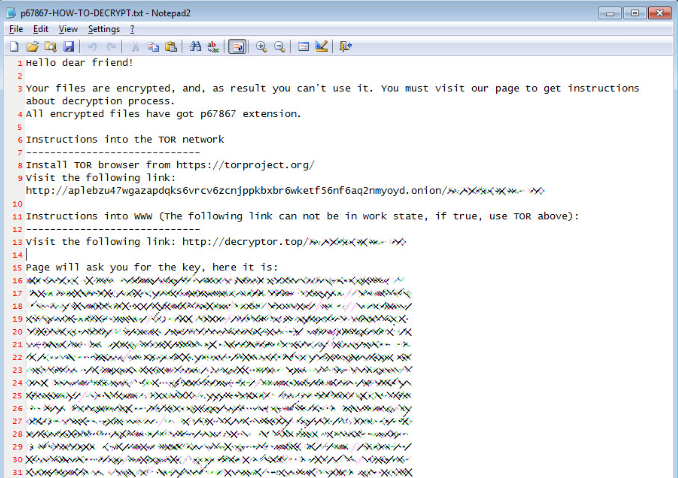Open Find with the binoculars icon

pos(196,46)
